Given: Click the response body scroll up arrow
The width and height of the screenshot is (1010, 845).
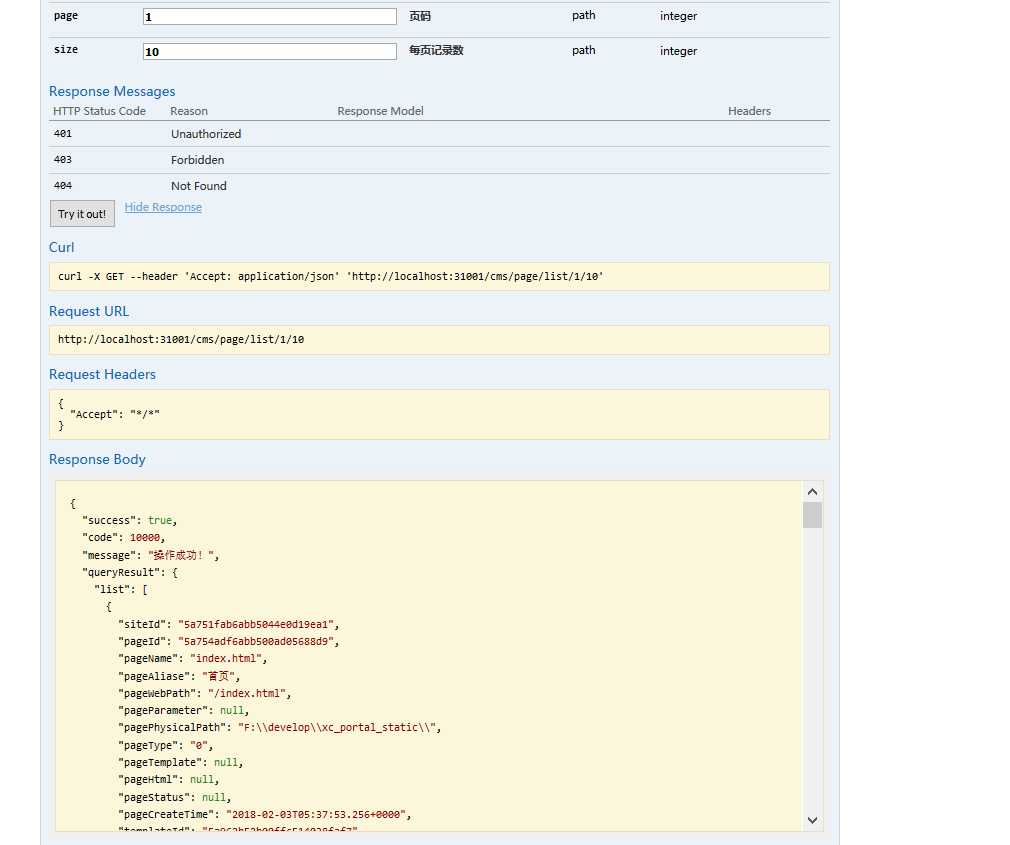Looking at the screenshot, I should 812,492.
